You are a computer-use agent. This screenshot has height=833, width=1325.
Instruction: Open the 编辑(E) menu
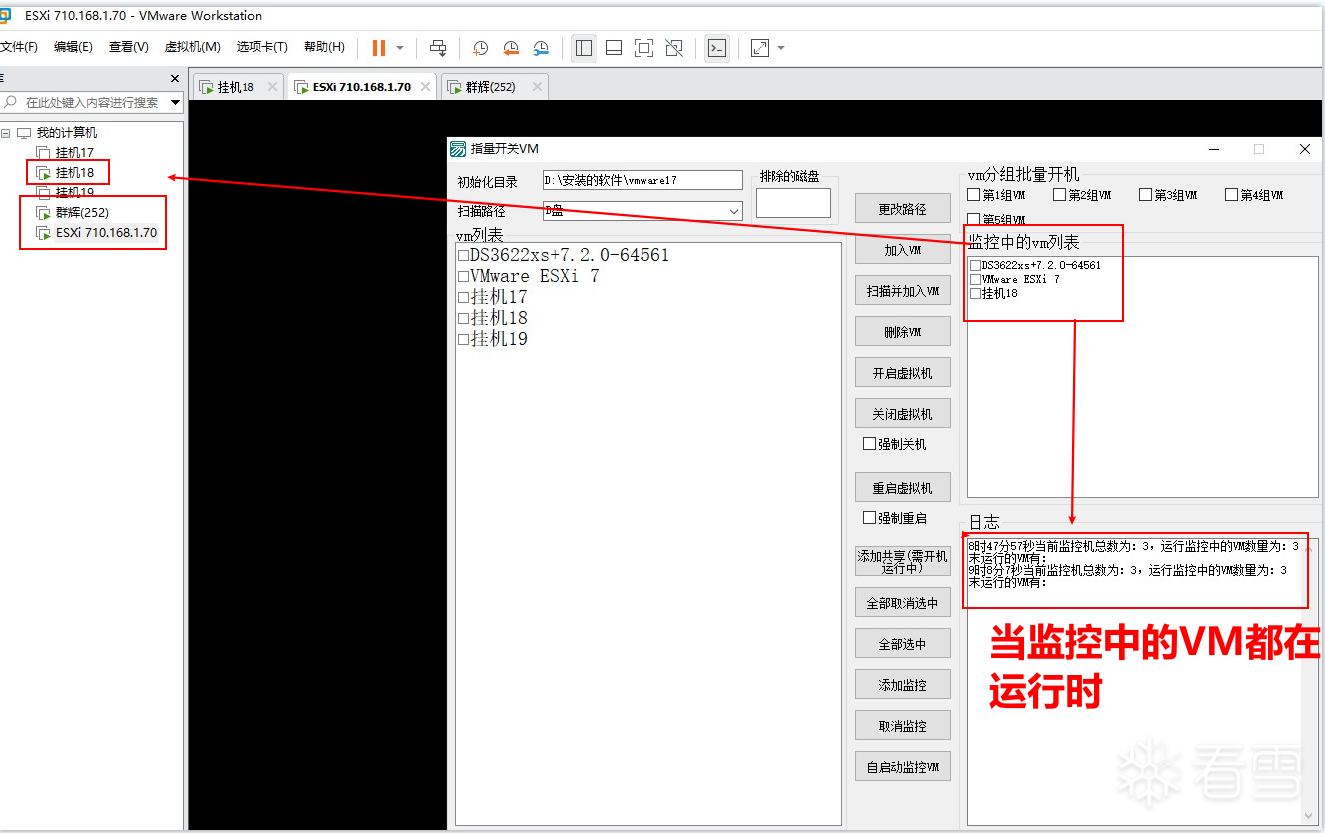click(x=73, y=47)
